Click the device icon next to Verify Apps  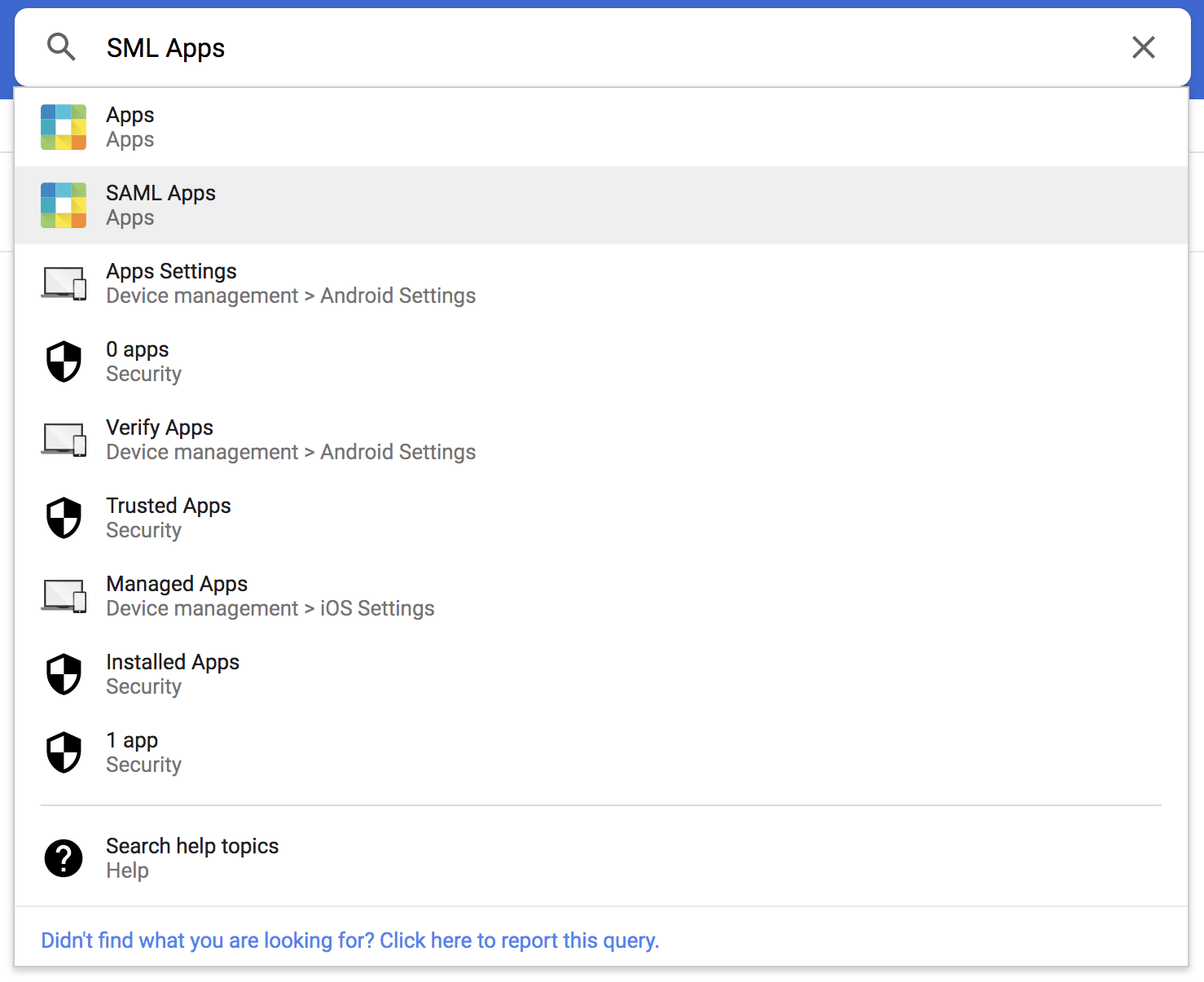pyautogui.click(x=64, y=439)
